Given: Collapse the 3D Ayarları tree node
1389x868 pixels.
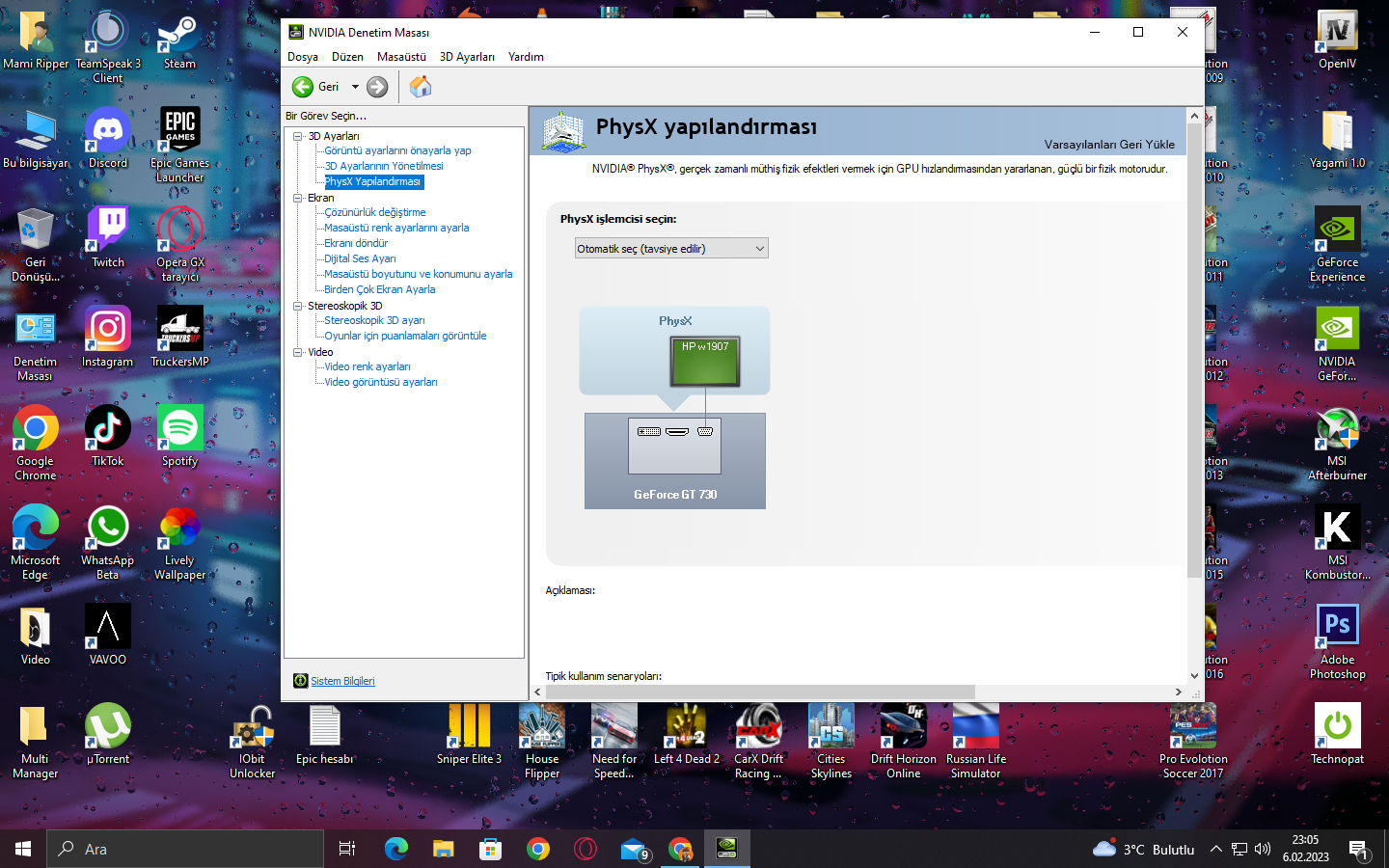Looking at the screenshot, I should pos(298,136).
